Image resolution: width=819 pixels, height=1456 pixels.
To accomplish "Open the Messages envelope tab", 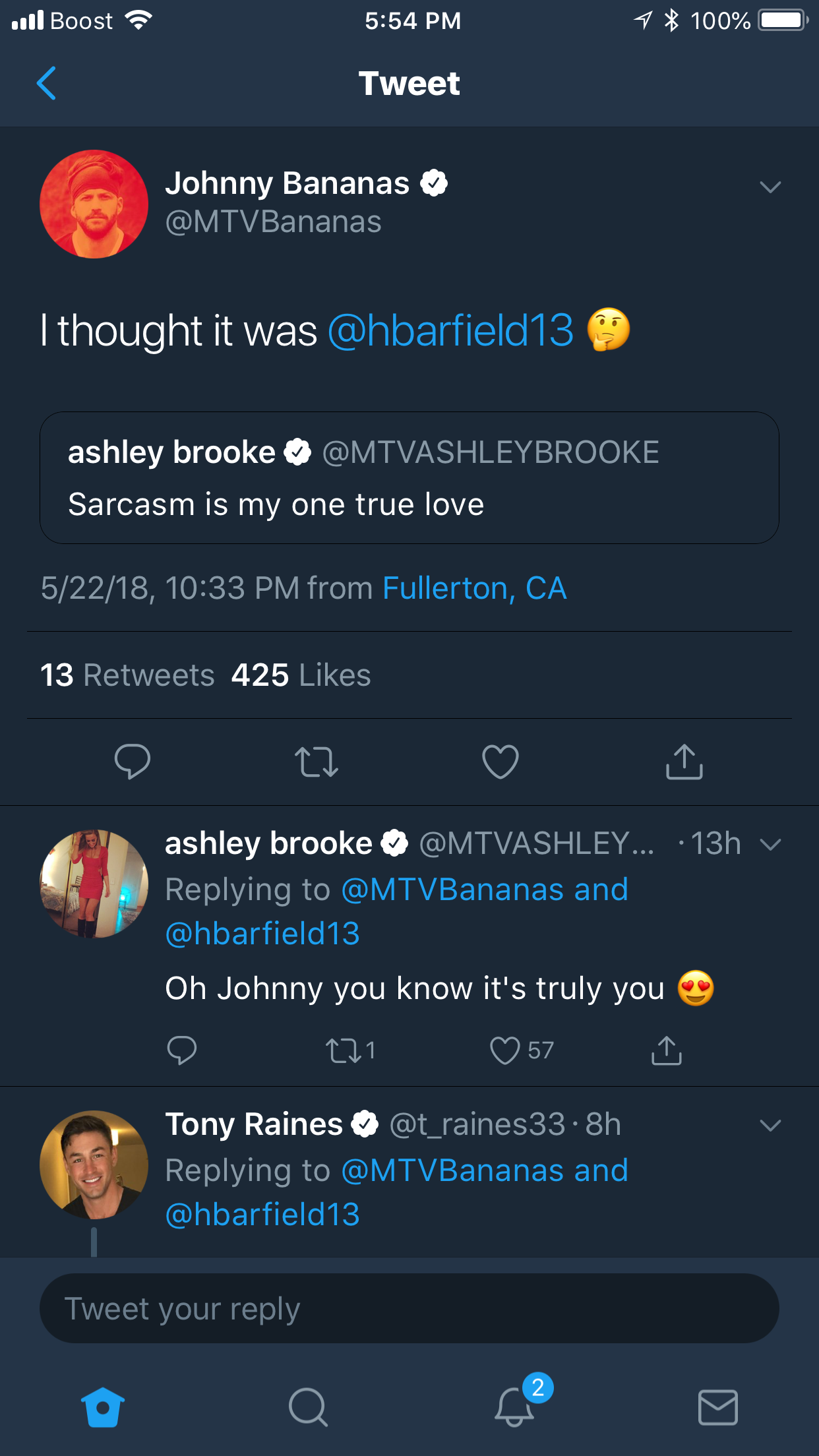I will (x=717, y=1407).
